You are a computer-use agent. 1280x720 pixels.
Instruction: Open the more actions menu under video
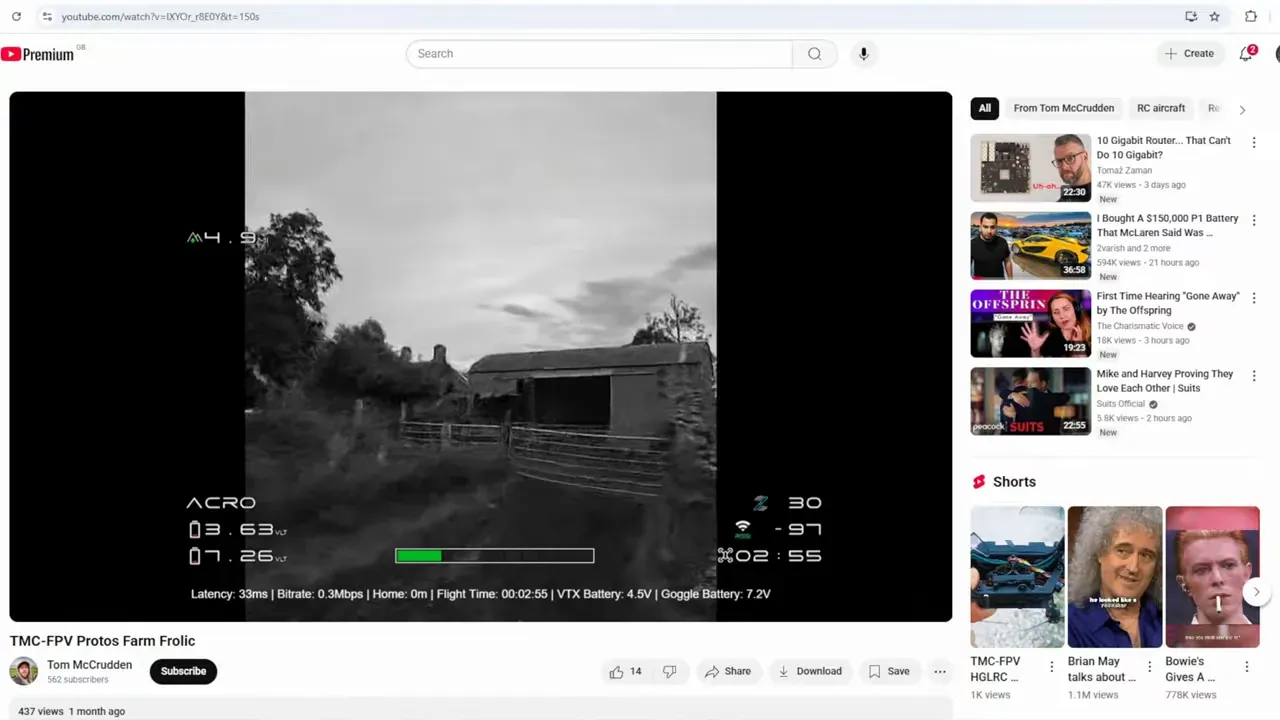tap(939, 671)
